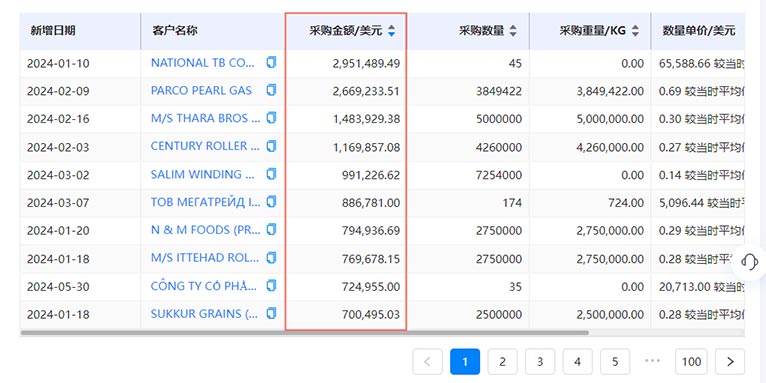Screen dimensions: 766x383
Task: Select amount cell 2,669,233.51
Action: coord(366,91)
